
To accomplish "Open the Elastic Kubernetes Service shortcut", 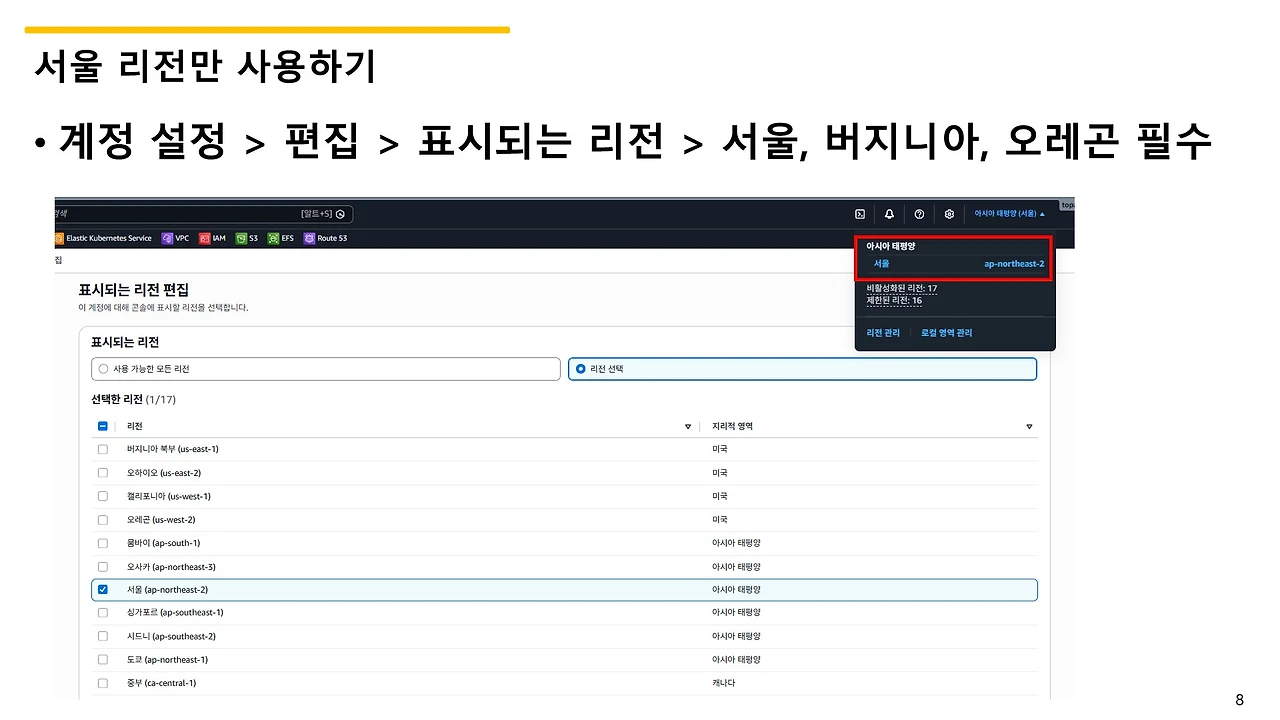I will coord(103,238).
